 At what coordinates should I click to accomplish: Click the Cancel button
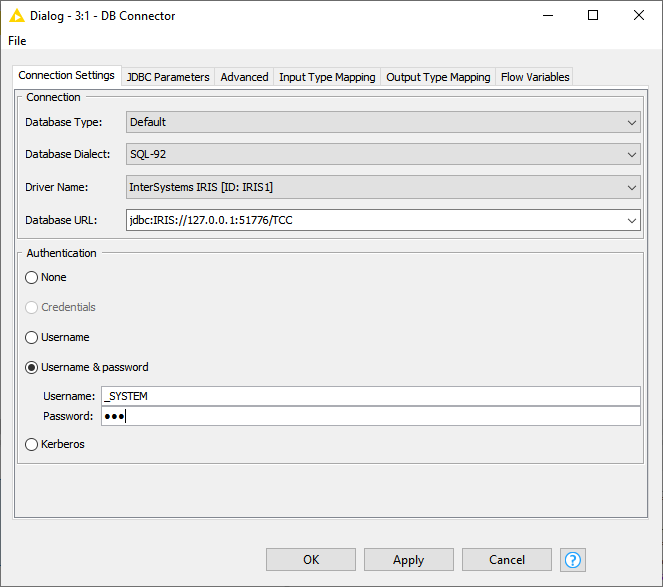(x=507, y=560)
